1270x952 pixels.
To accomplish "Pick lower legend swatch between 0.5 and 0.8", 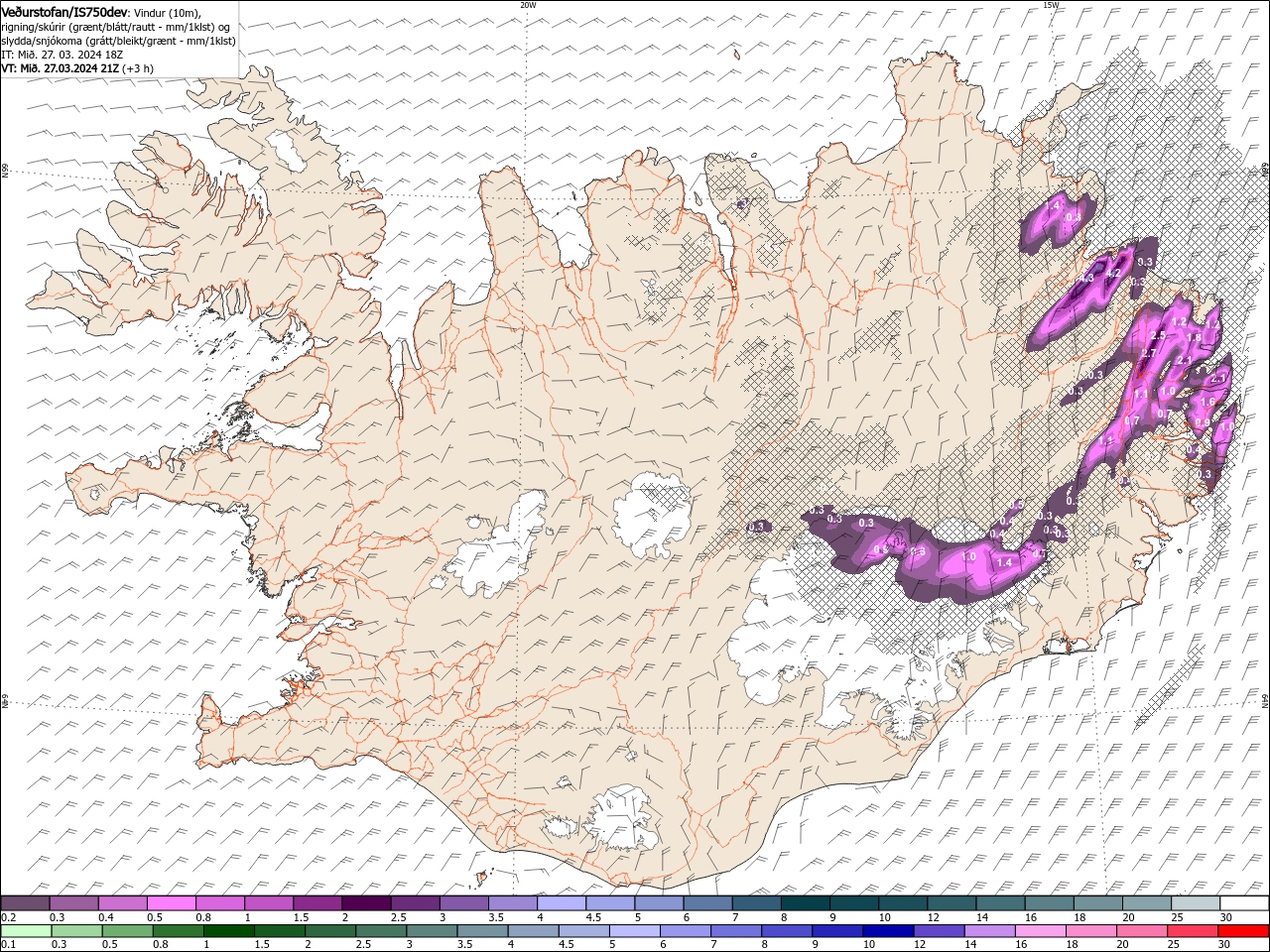I will coord(128,931).
